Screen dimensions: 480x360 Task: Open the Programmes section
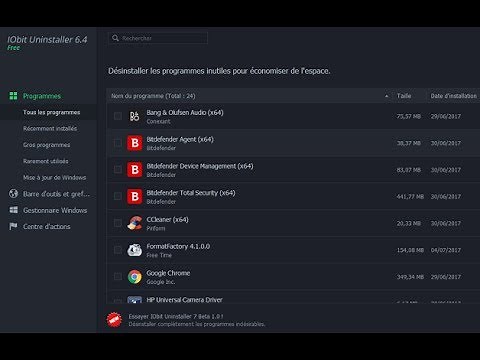point(42,96)
